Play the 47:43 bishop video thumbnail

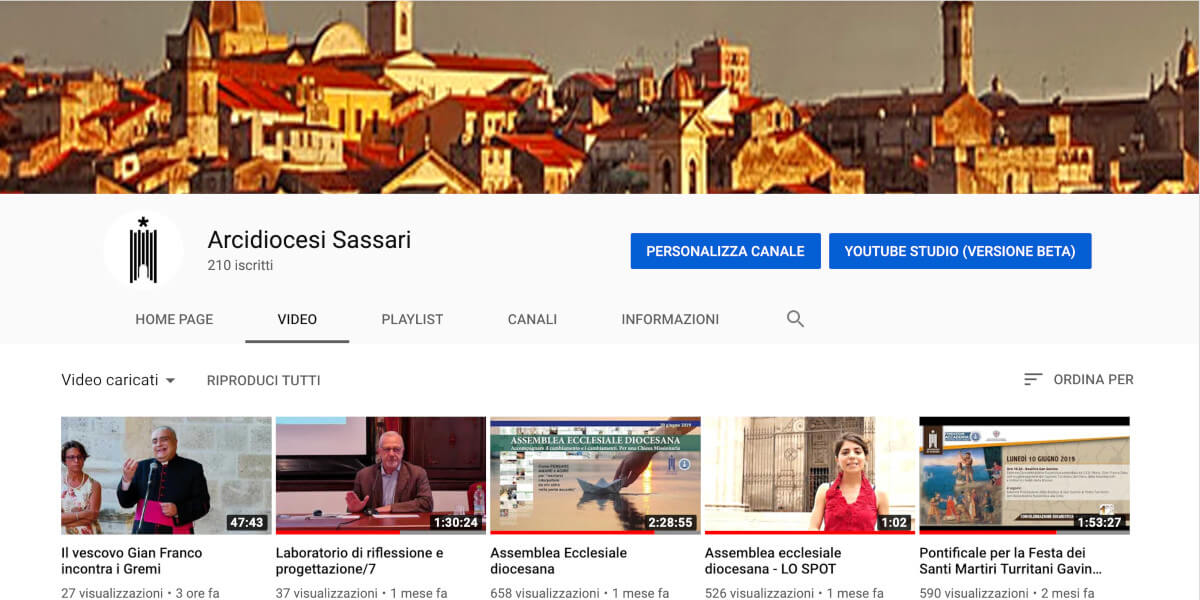tap(166, 475)
